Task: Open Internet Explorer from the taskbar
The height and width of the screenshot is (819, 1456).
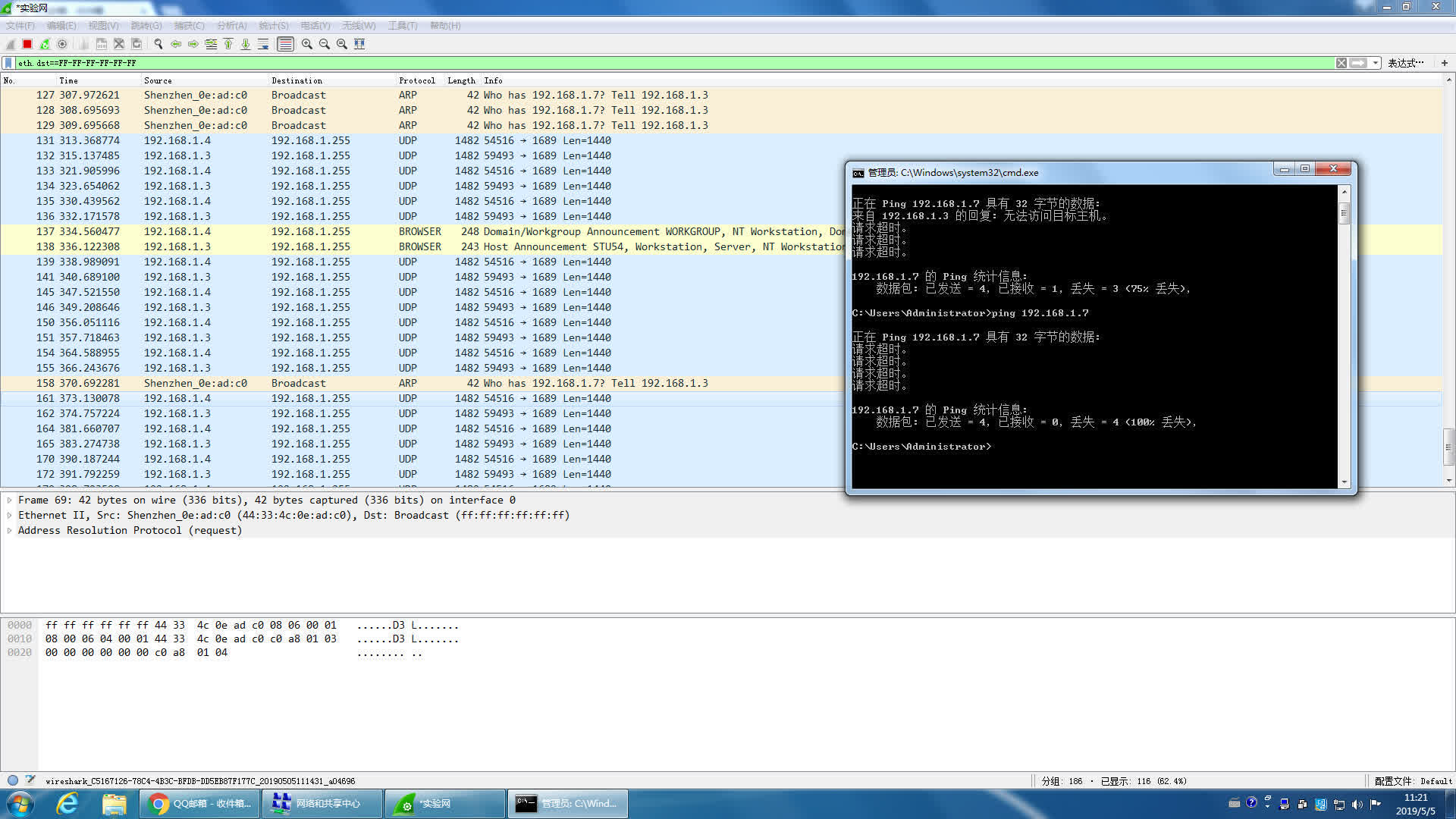Action: point(67,803)
